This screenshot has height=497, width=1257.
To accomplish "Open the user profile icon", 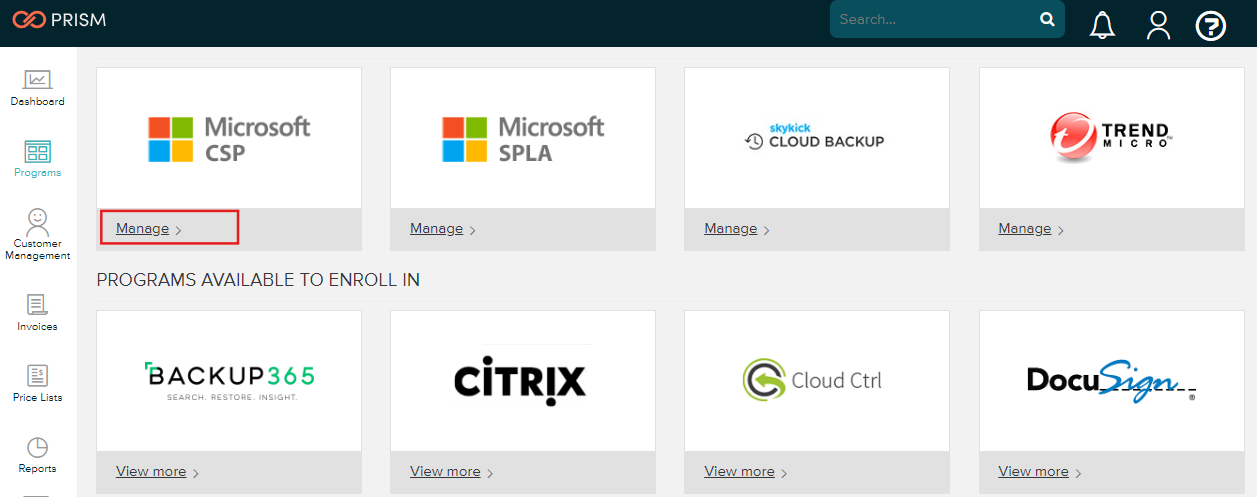I will tap(1158, 24).
